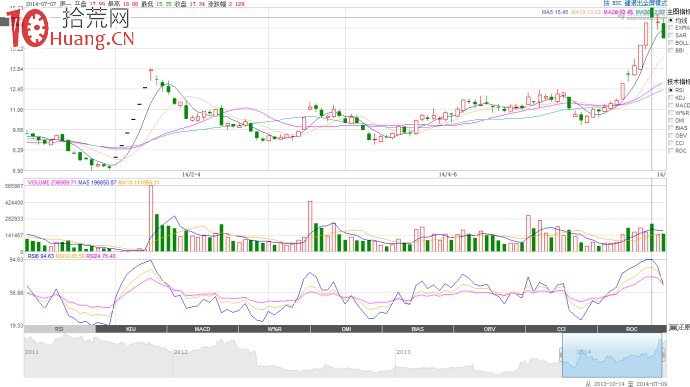The height and width of the screenshot is (387, 690).
Task: Switch to the W%R tab in the bottom bar
Action: [275, 329]
